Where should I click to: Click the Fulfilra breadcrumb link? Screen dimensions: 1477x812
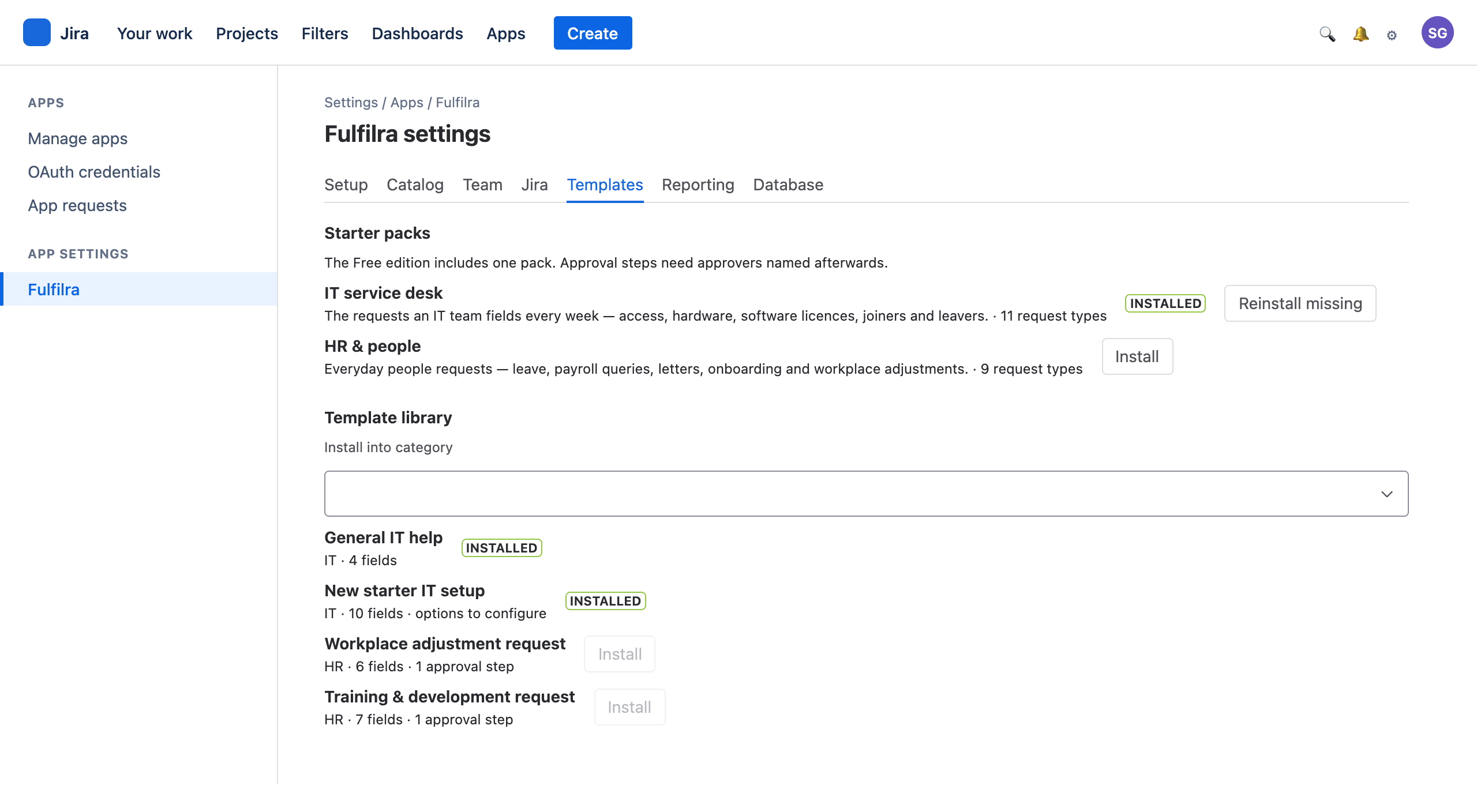coord(458,103)
